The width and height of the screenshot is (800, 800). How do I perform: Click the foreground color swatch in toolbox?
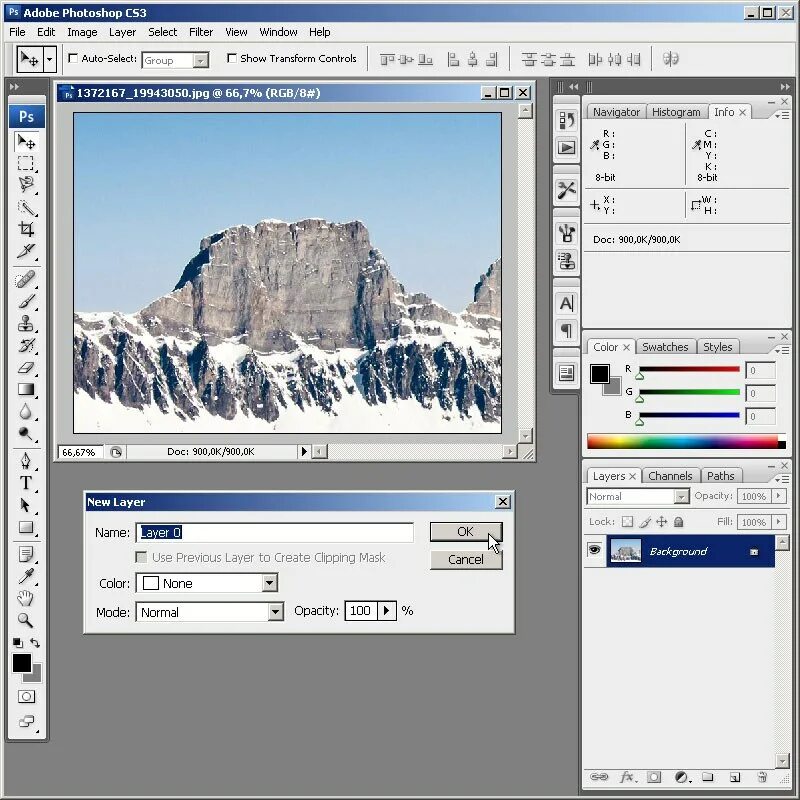(x=21, y=663)
